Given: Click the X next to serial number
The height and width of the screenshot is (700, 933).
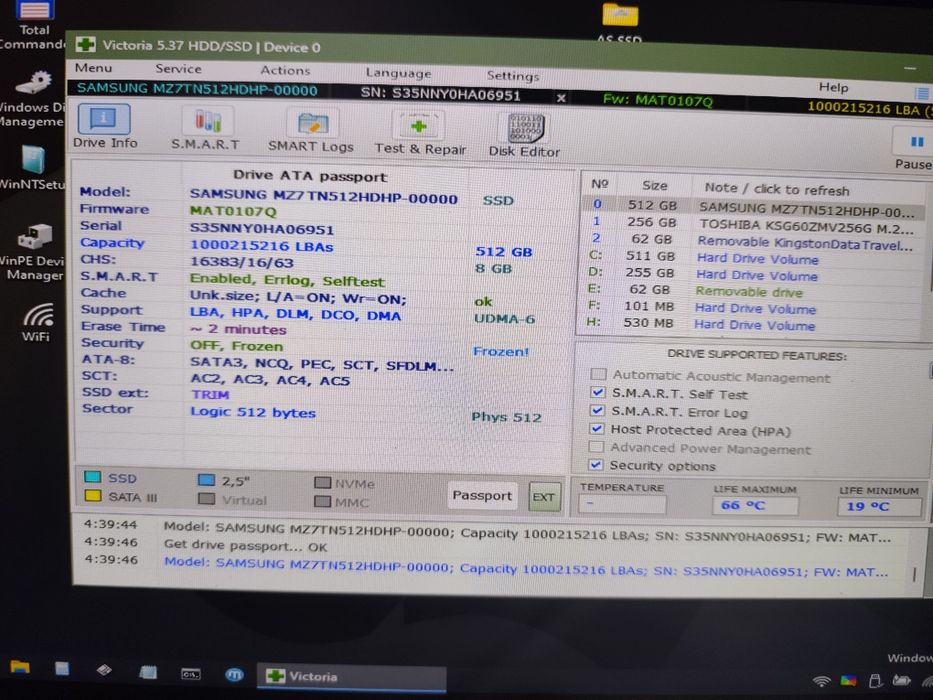Looking at the screenshot, I should pyautogui.click(x=561, y=98).
